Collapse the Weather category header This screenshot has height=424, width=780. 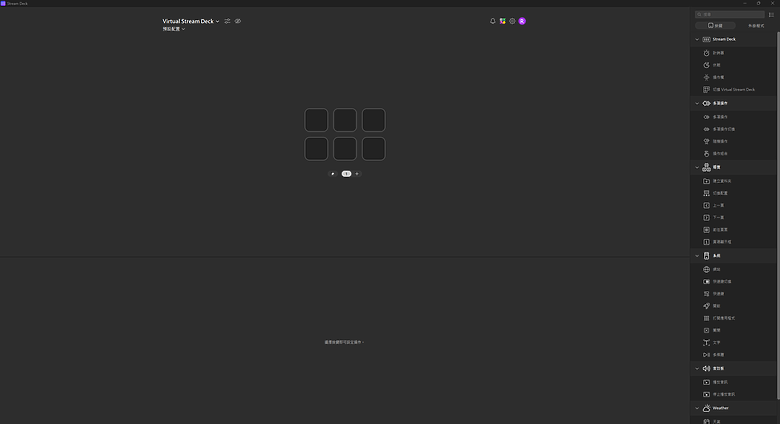coord(734,408)
